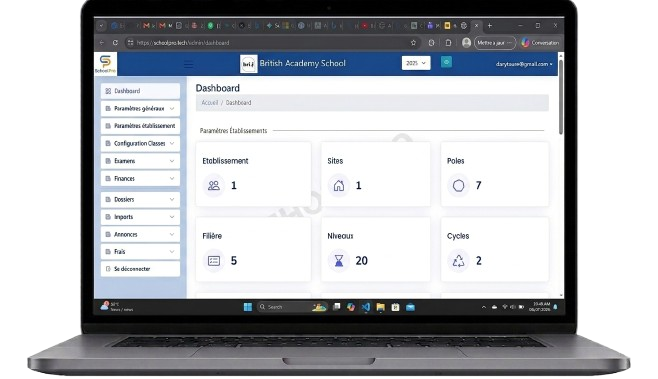This screenshot has width=658, height=379.
Task: Open a new browser tab with plus
Action: pos(489,26)
